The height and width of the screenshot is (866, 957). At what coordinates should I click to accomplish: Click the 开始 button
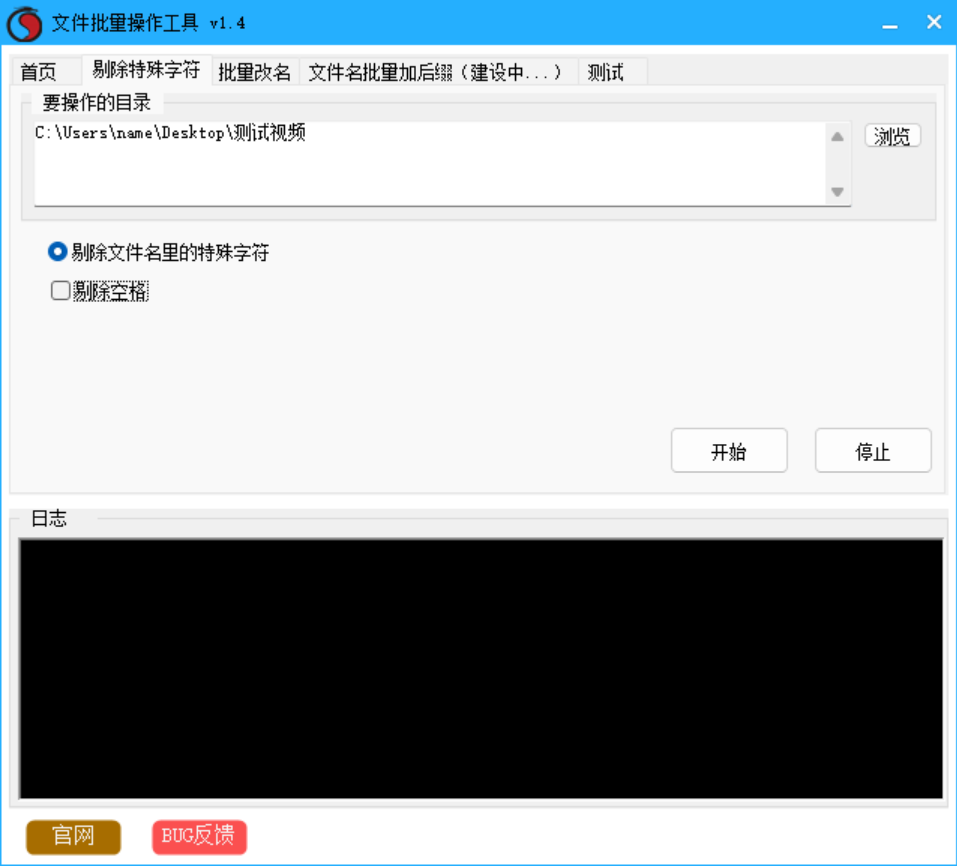tap(729, 450)
